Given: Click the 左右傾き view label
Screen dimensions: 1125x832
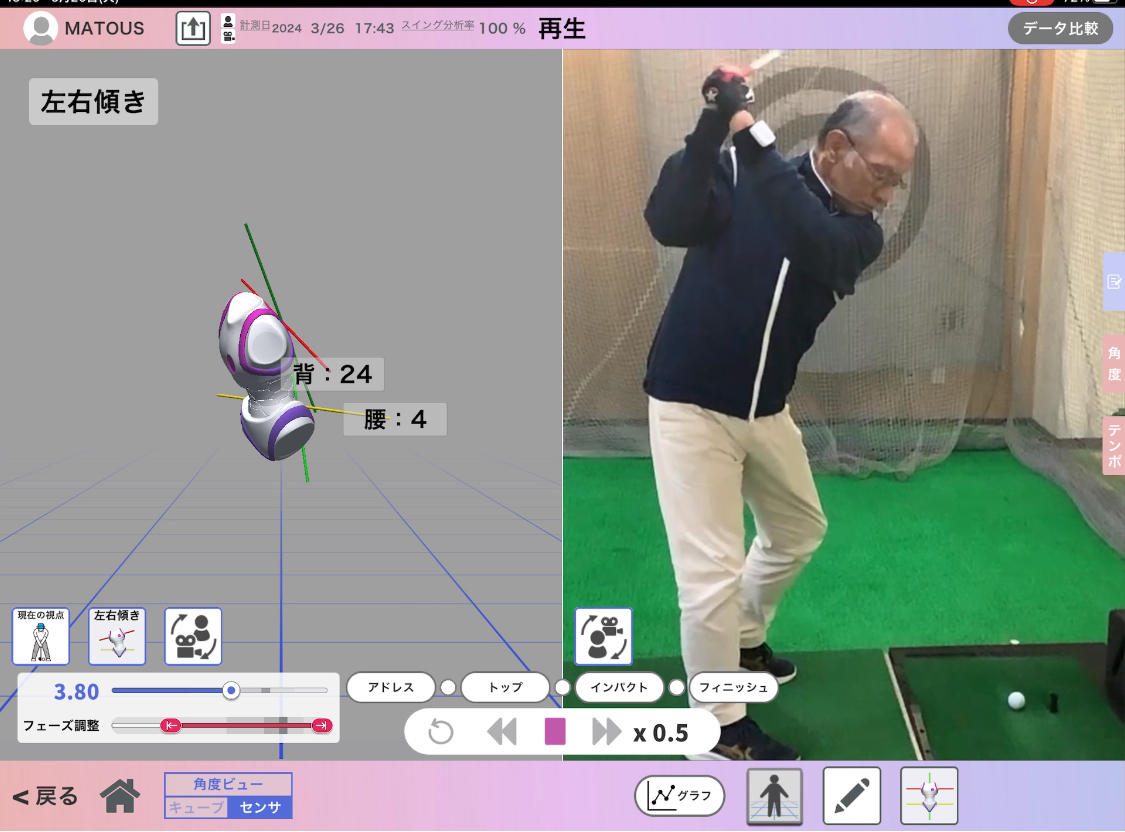Looking at the screenshot, I should click(x=93, y=101).
